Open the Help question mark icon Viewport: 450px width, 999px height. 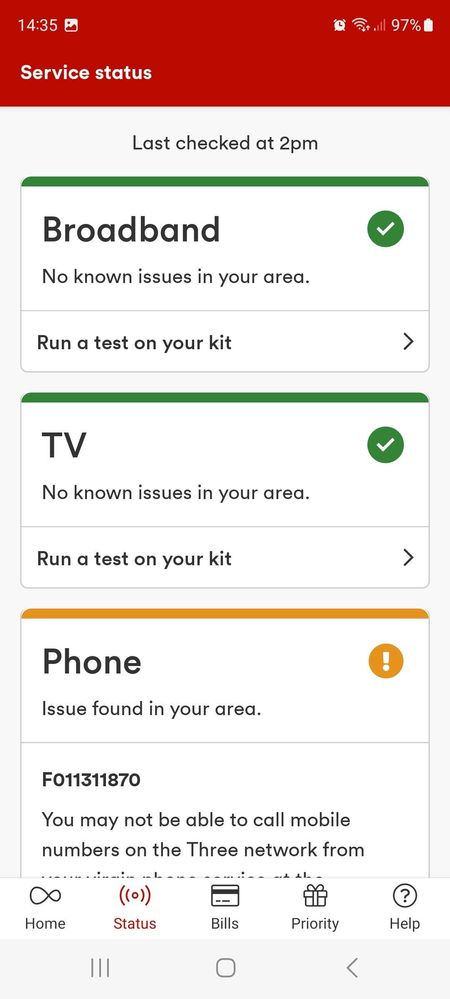coord(405,896)
